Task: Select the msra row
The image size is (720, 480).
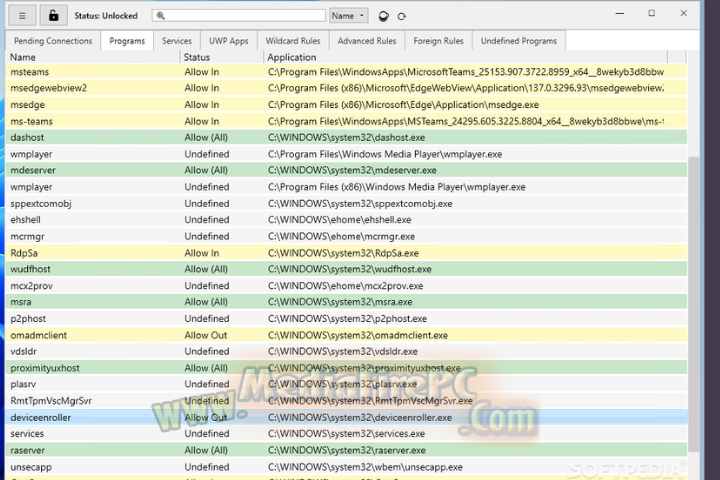Action: pos(347,302)
